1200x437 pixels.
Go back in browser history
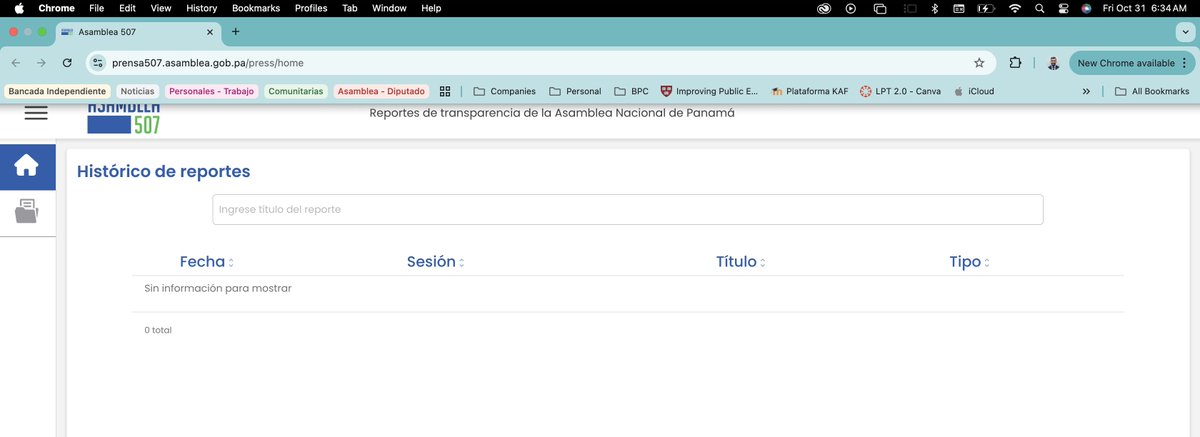coord(15,62)
